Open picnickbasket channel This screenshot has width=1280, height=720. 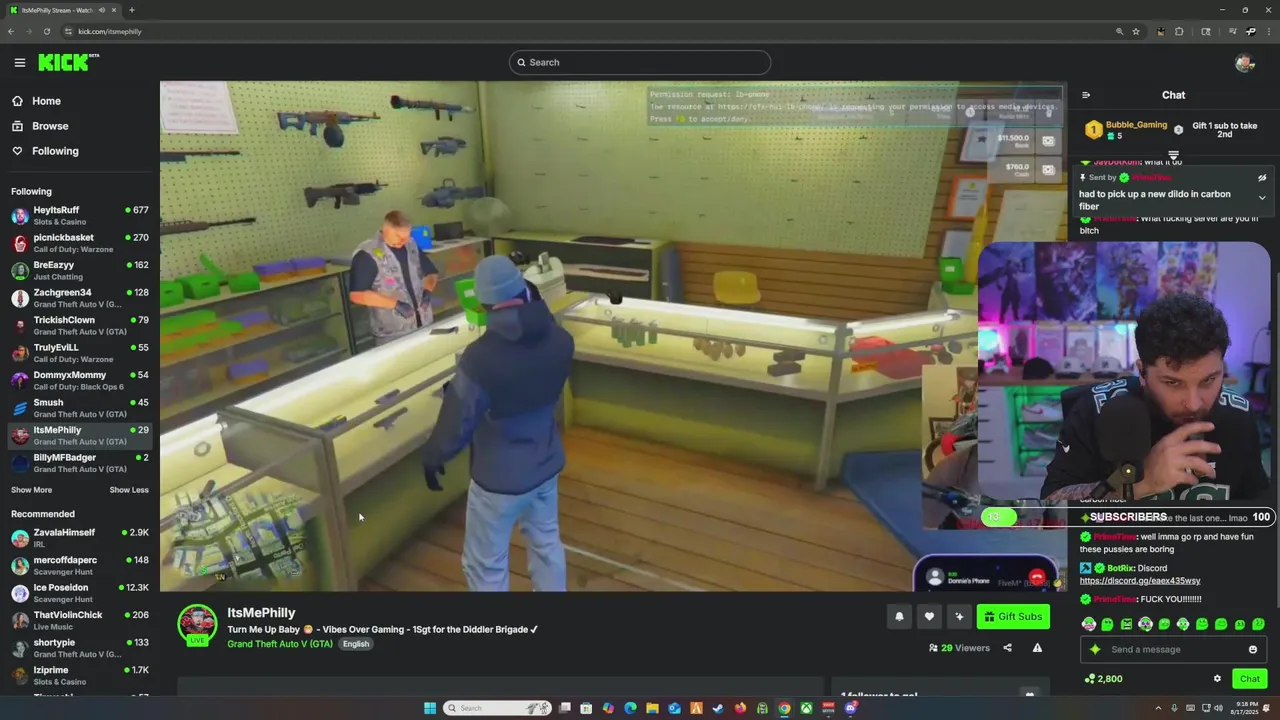tap(80, 243)
